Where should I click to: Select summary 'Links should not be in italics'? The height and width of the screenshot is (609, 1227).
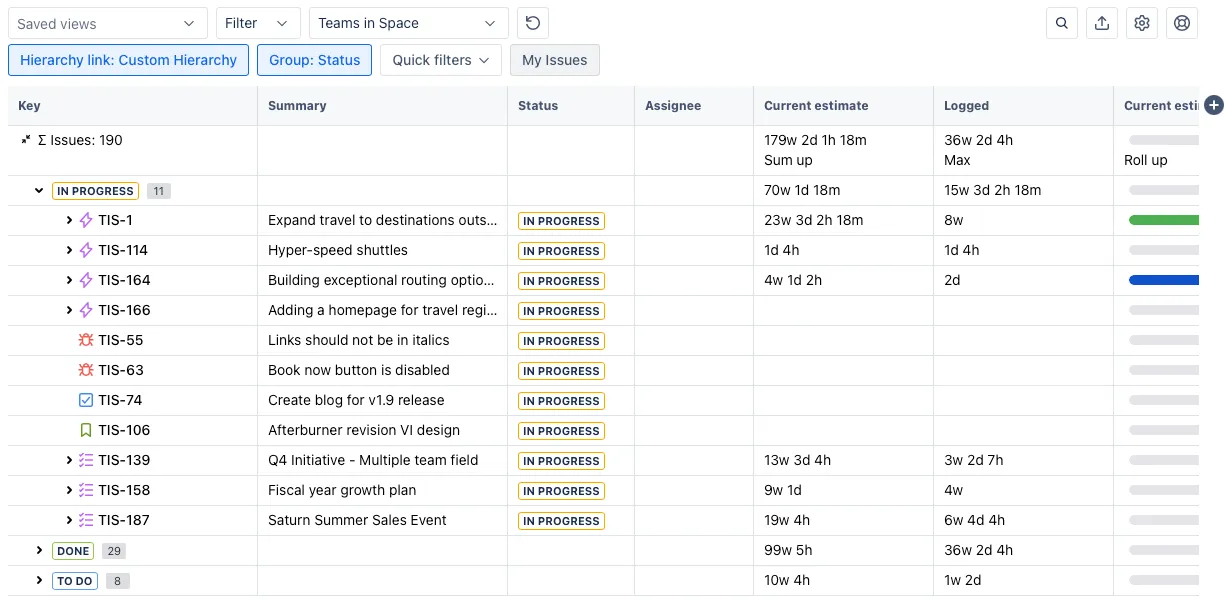(x=359, y=340)
